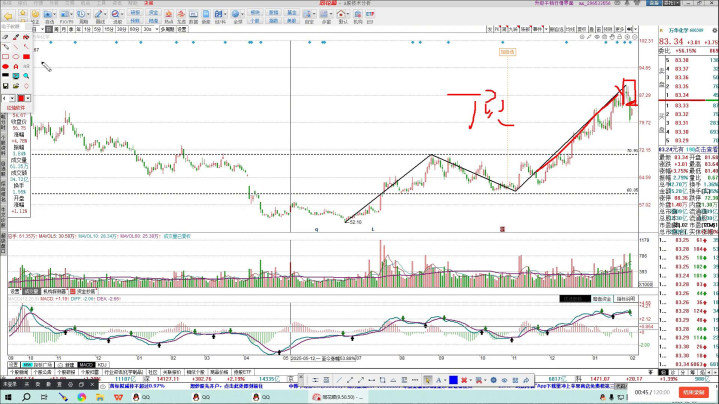Toggle the 5分 period button
The image size is (719, 404).
click(x=95, y=30)
